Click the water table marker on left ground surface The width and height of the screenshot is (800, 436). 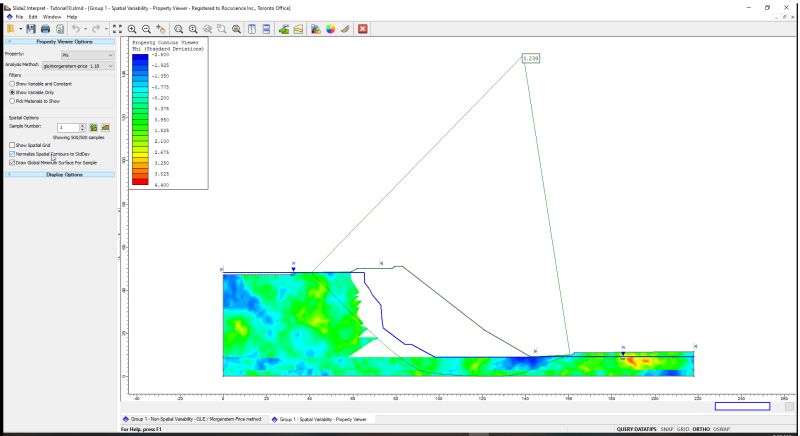(293, 269)
